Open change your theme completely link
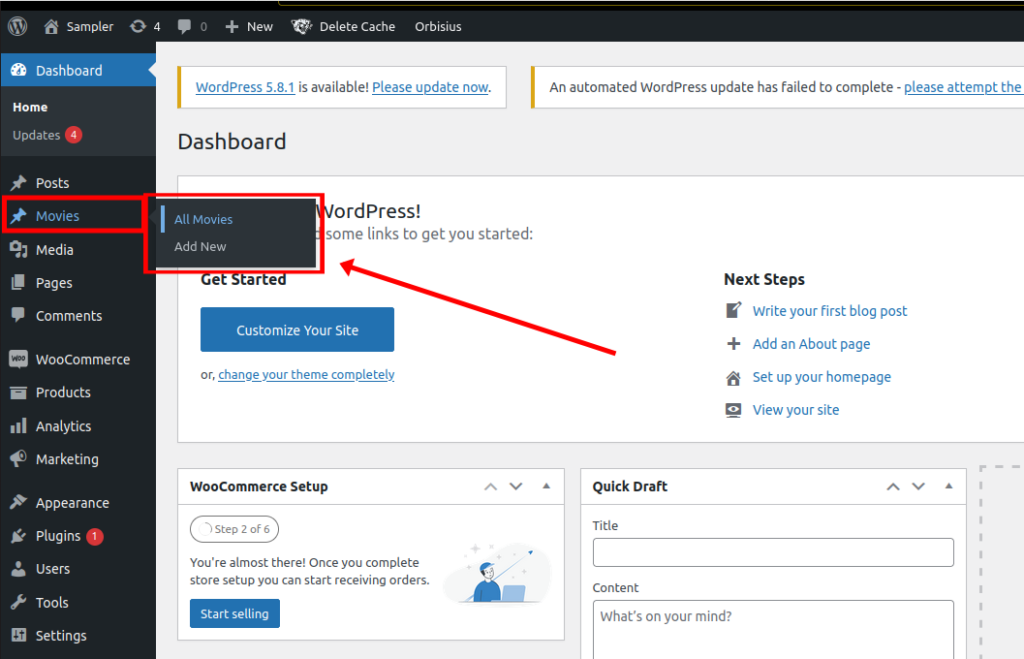1024x659 pixels. click(306, 374)
